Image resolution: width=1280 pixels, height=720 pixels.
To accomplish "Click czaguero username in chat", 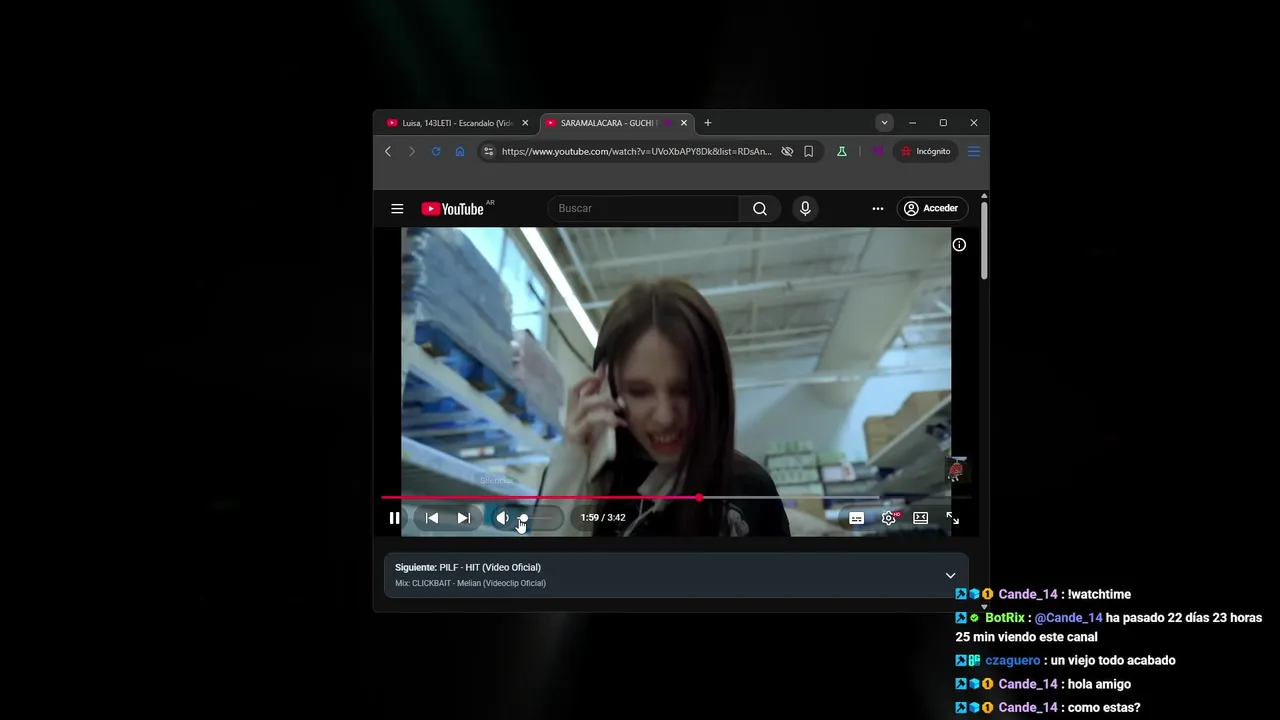I will coord(1013,661).
